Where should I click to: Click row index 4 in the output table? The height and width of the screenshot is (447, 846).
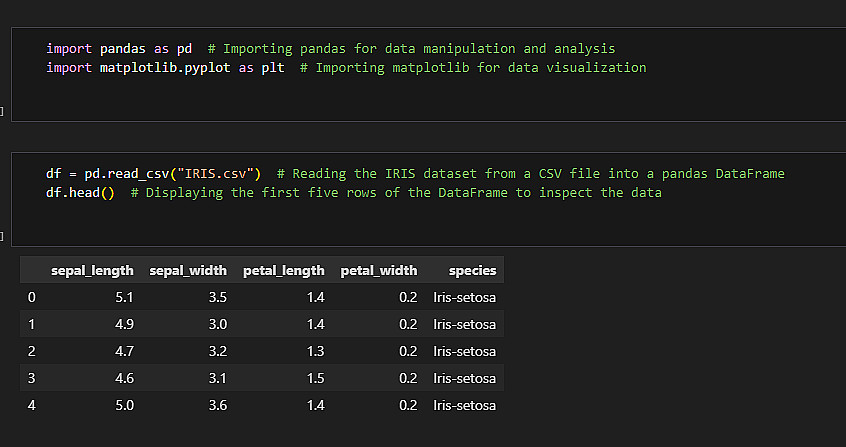click(x=31, y=405)
